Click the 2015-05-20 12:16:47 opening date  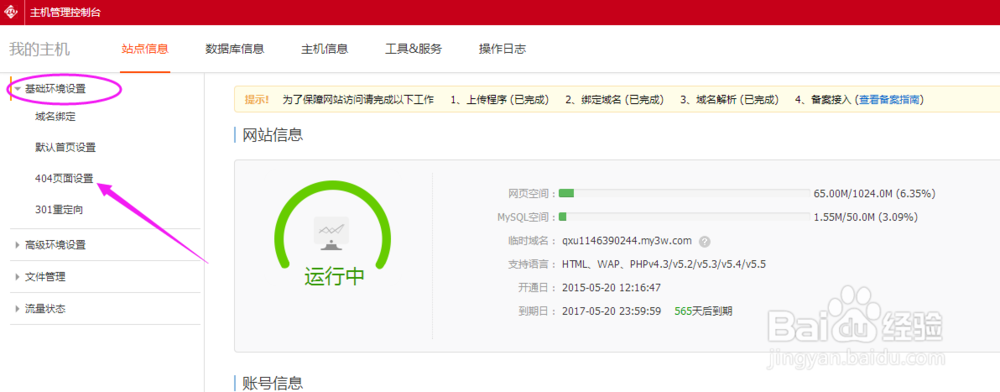pyautogui.click(x=611, y=287)
